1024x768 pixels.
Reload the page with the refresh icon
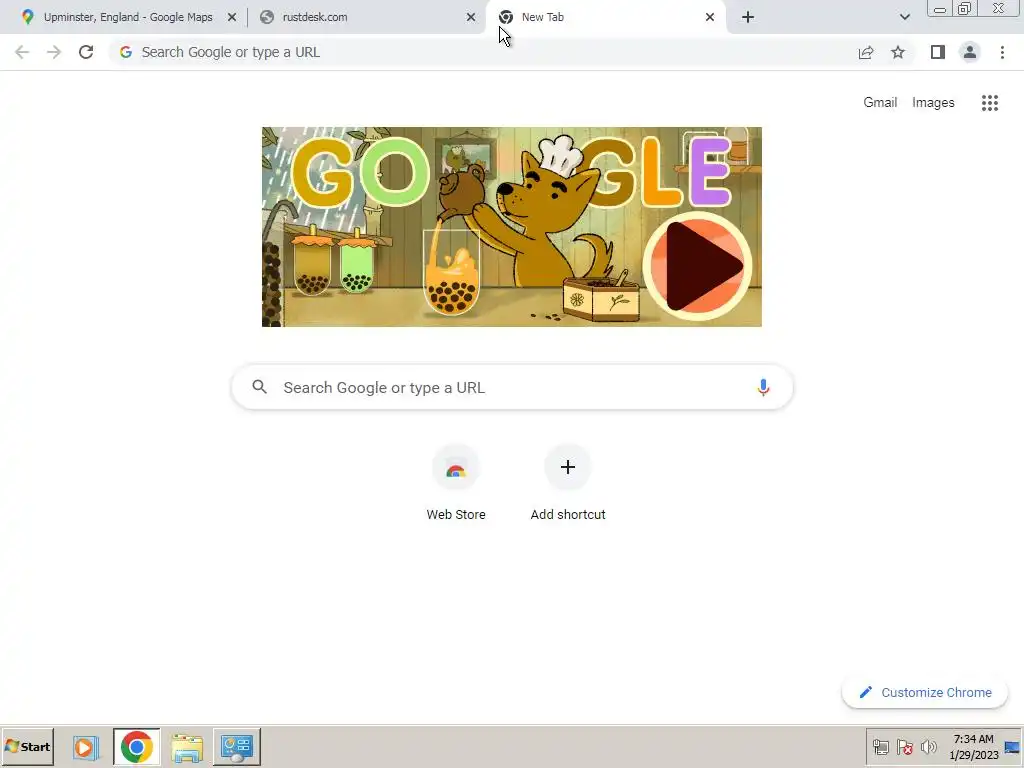pyautogui.click(x=86, y=52)
